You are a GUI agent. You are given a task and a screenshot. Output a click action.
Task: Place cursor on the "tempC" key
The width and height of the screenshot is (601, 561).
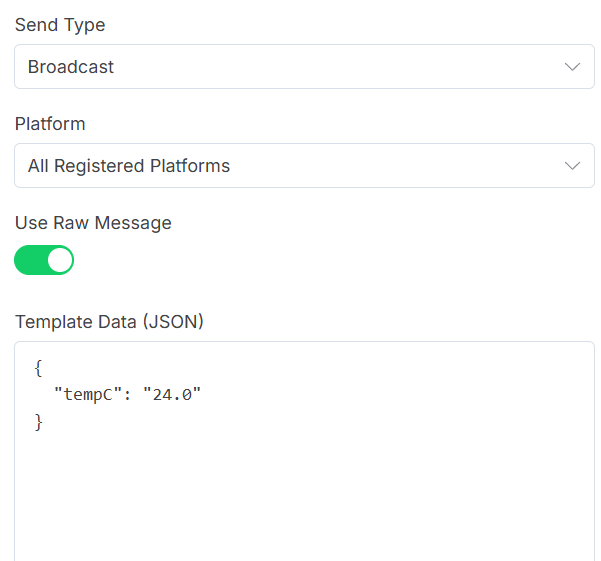88,394
